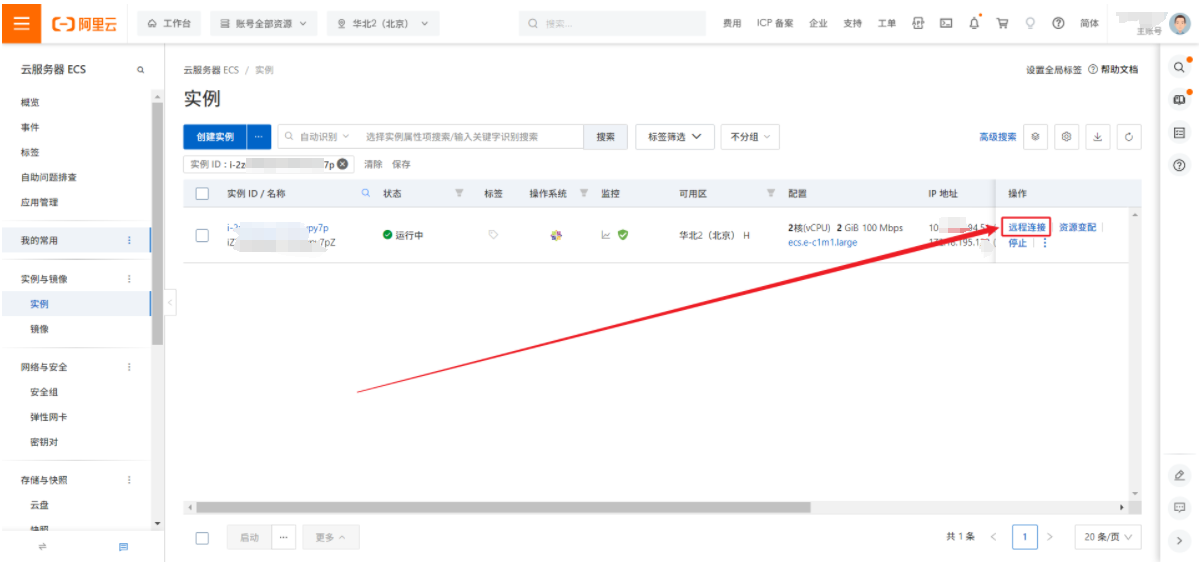Collapse the left navigation panel handle
The width and height of the screenshot is (1202, 581).
(x=170, y=302)
